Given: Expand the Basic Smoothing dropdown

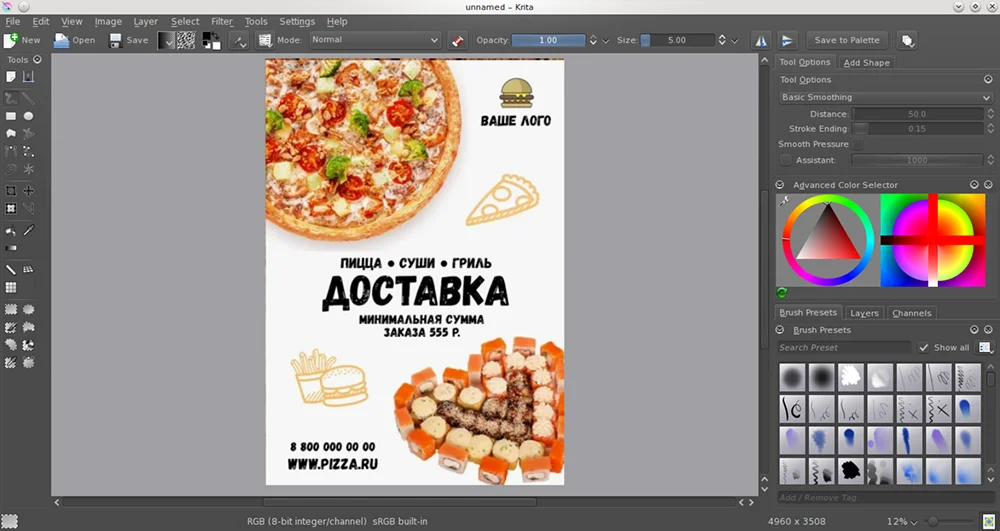Looking at the screenshot, I should click(884, 98).
